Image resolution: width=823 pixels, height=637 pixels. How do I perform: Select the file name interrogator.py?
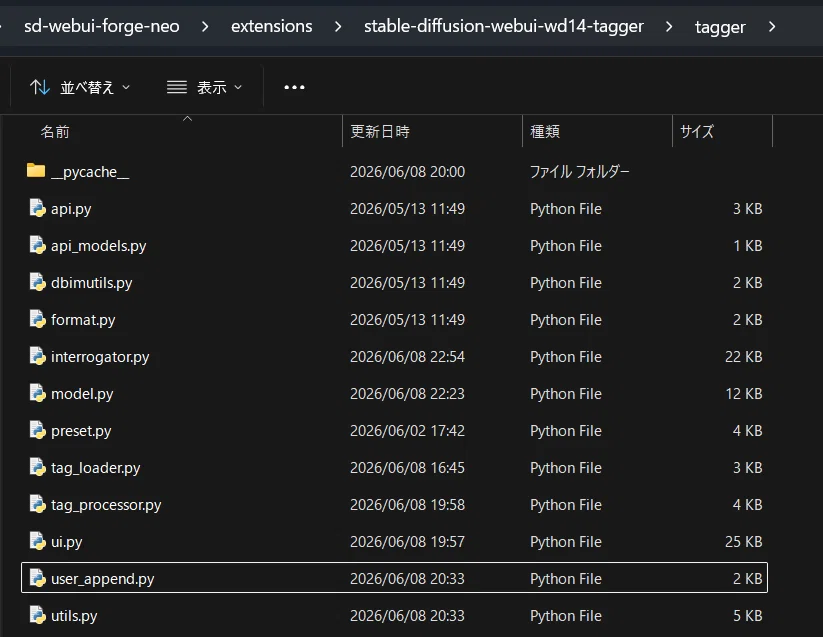coord(100,357)
